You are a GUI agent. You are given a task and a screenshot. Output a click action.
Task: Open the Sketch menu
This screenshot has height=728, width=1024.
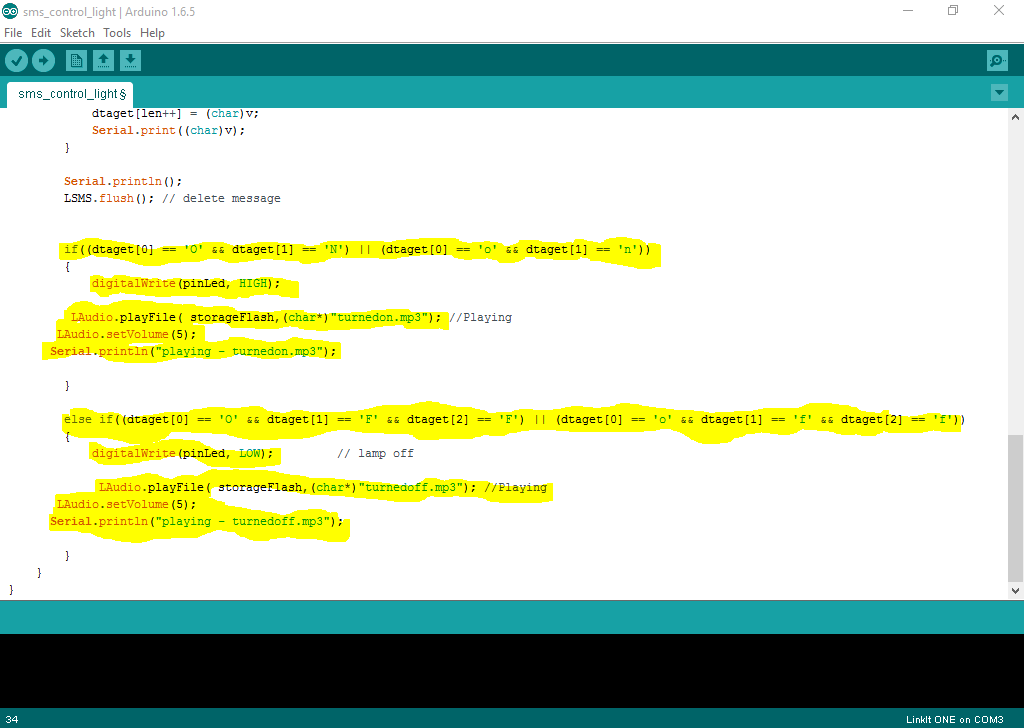pyautogui.click(x=77, y=33)
